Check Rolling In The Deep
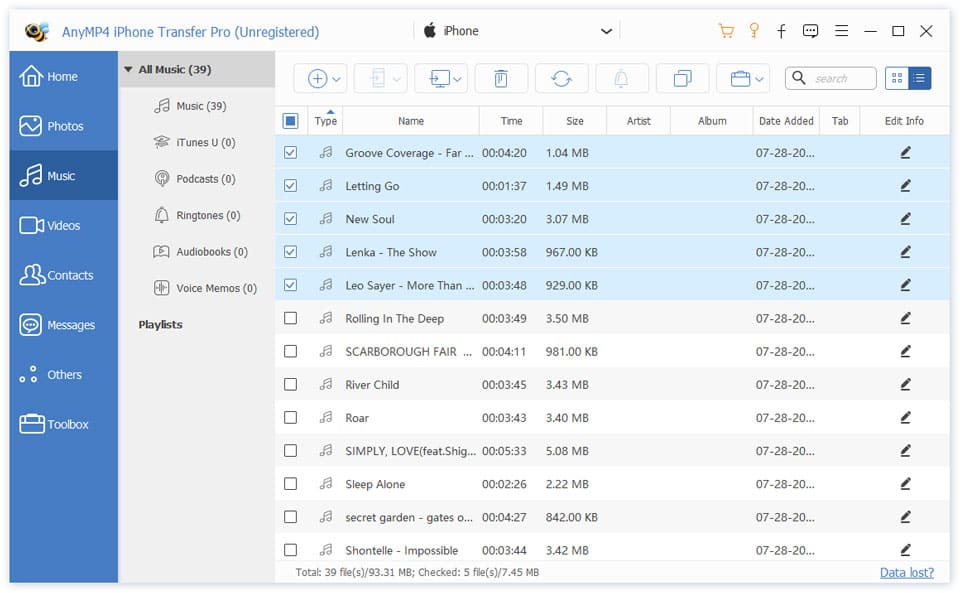The height and width of the screenshot is (593, 960). [x=291, y=318]
